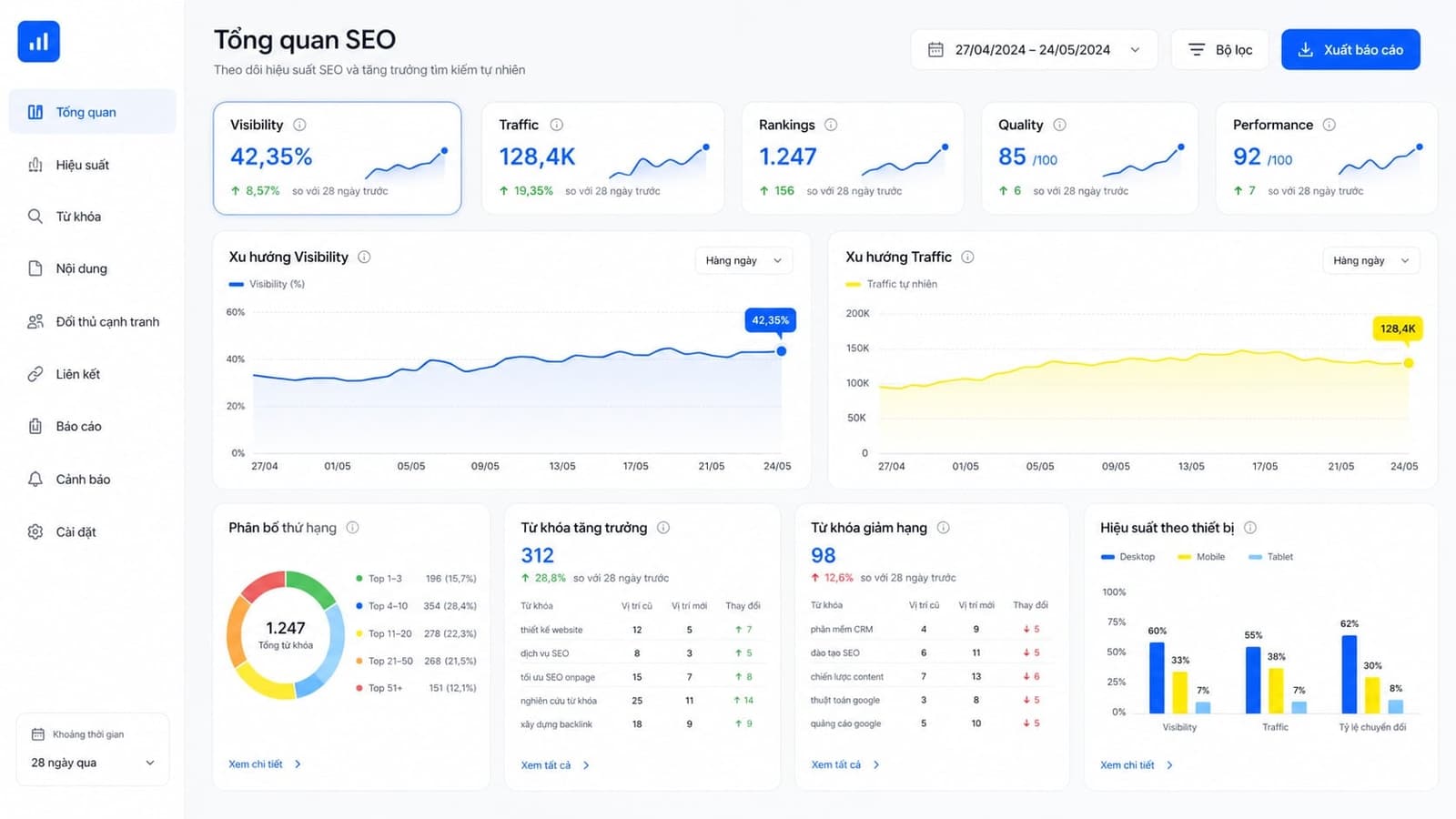Screen dimensions: 1456x819
Task: Open Hàng ngày dropdown in Visibility chart
Action: (x=743, y=260)
